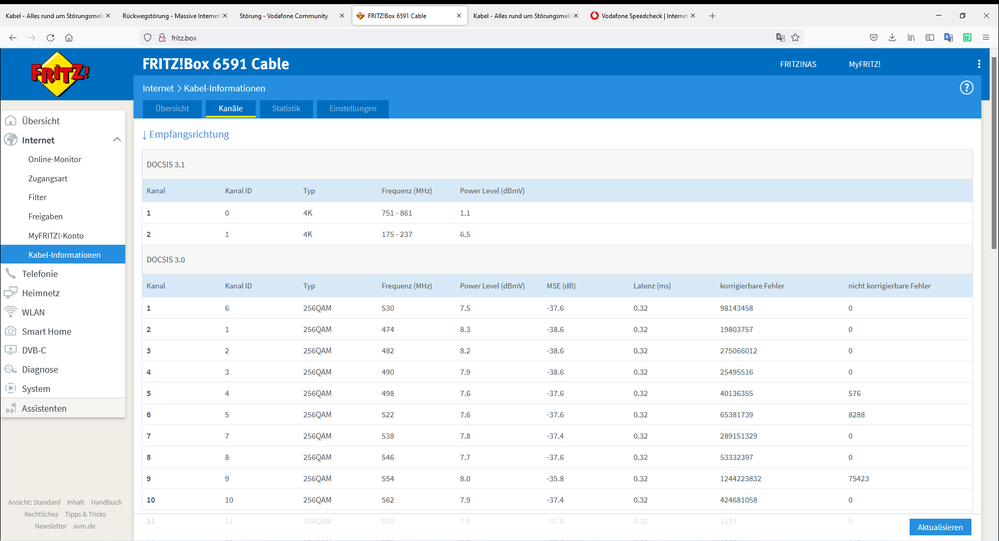Open the avm.de footer link
999x541 pixels.
pyautogui.click(x=84, y=526)
